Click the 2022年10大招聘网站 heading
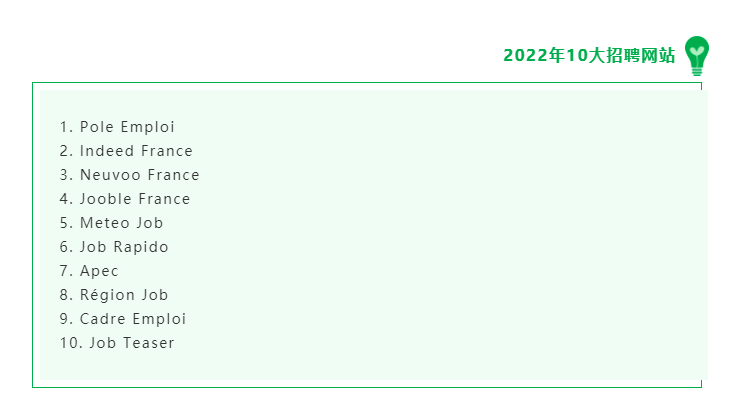The width and height of the screenshot is (732, 401). (589, 55)
